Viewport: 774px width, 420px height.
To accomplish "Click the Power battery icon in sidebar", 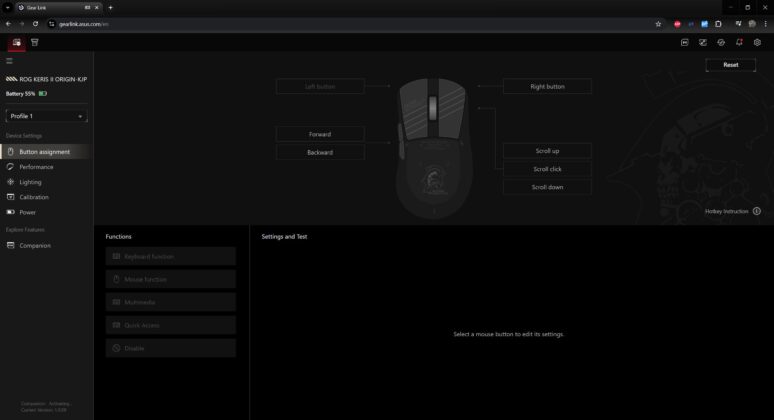I will (10, 212).
